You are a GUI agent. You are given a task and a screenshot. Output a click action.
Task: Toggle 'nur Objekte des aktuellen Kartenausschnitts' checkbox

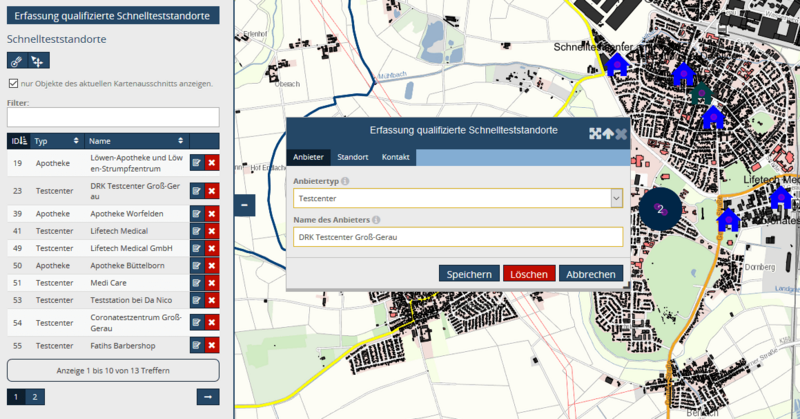13,83
